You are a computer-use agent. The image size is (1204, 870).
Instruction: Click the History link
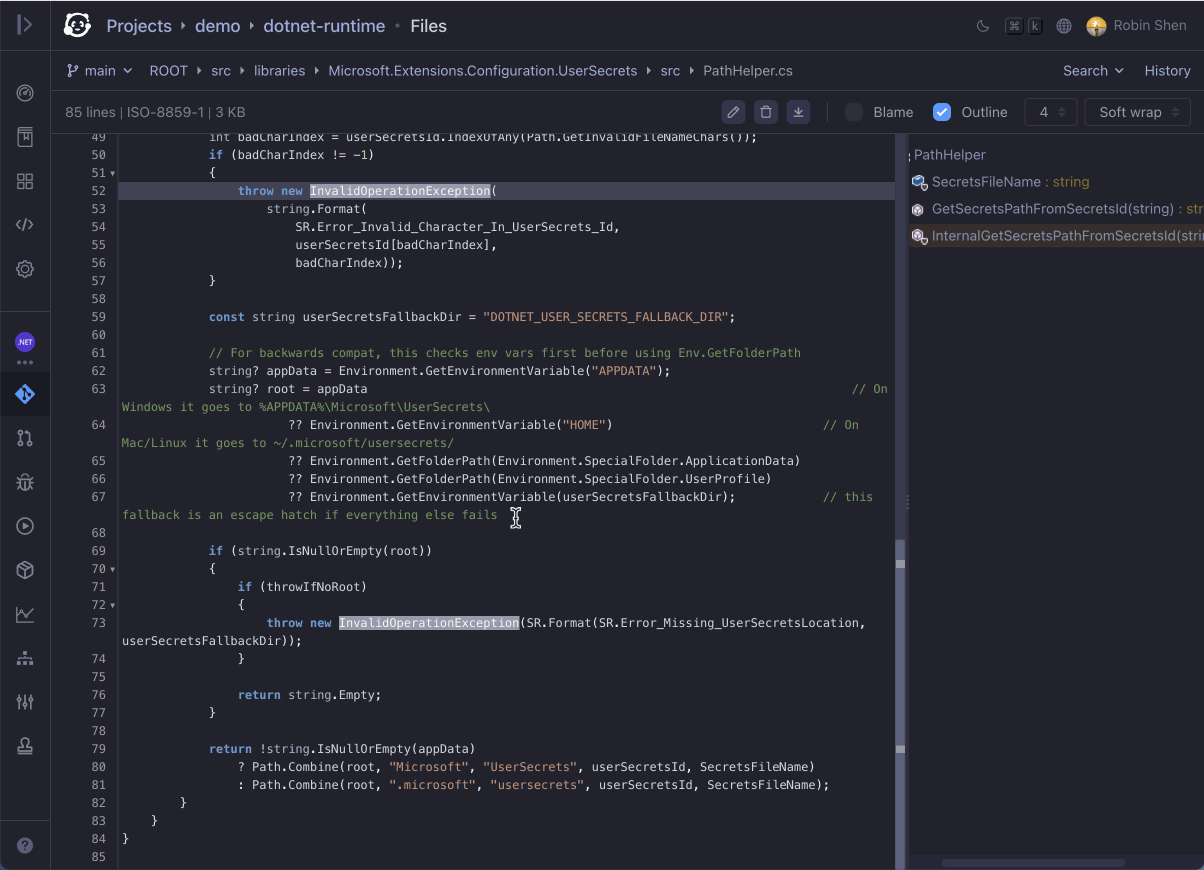point(1167,71)
